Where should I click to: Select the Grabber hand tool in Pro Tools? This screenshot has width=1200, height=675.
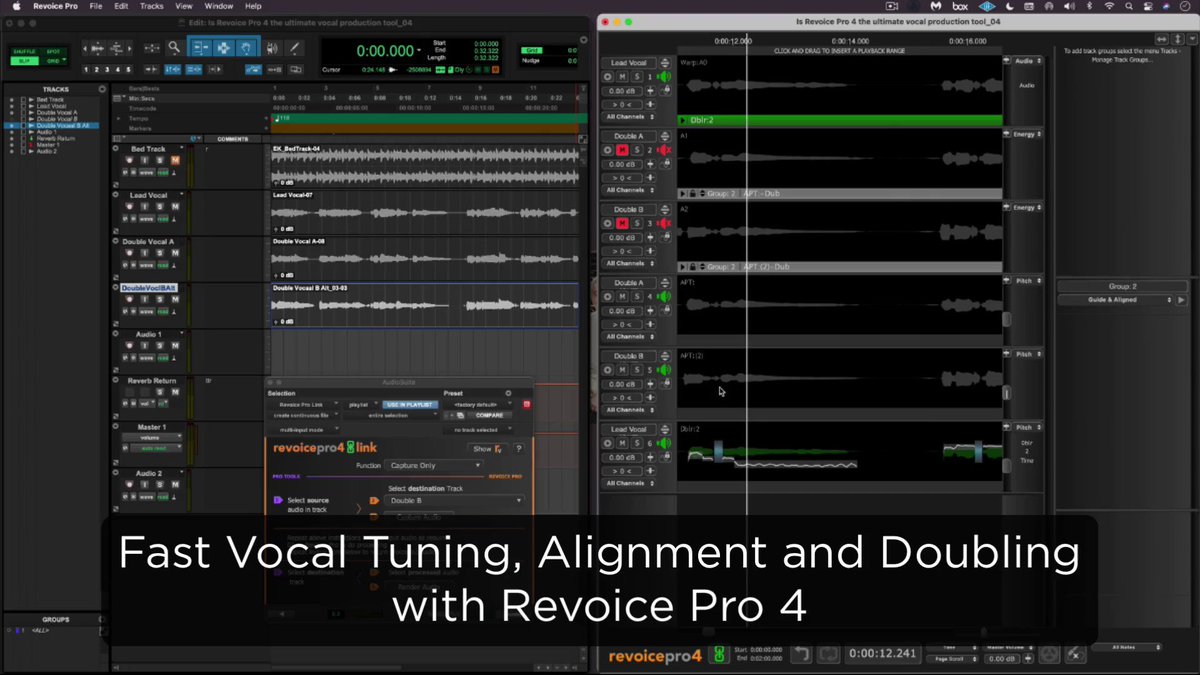click(x=246, y=48)
